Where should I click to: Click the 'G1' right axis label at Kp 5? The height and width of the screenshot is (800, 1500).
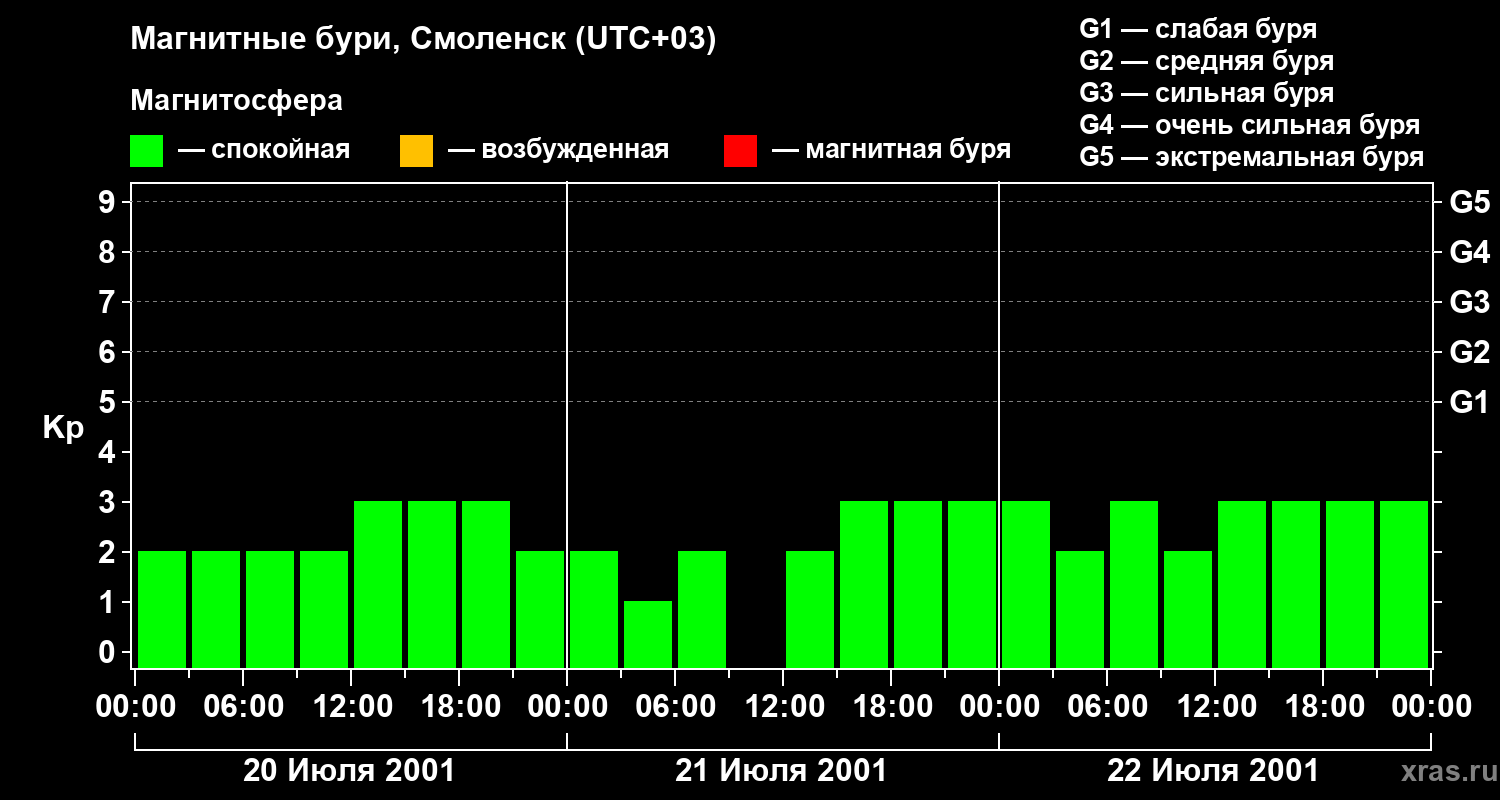coord(1470,402)
